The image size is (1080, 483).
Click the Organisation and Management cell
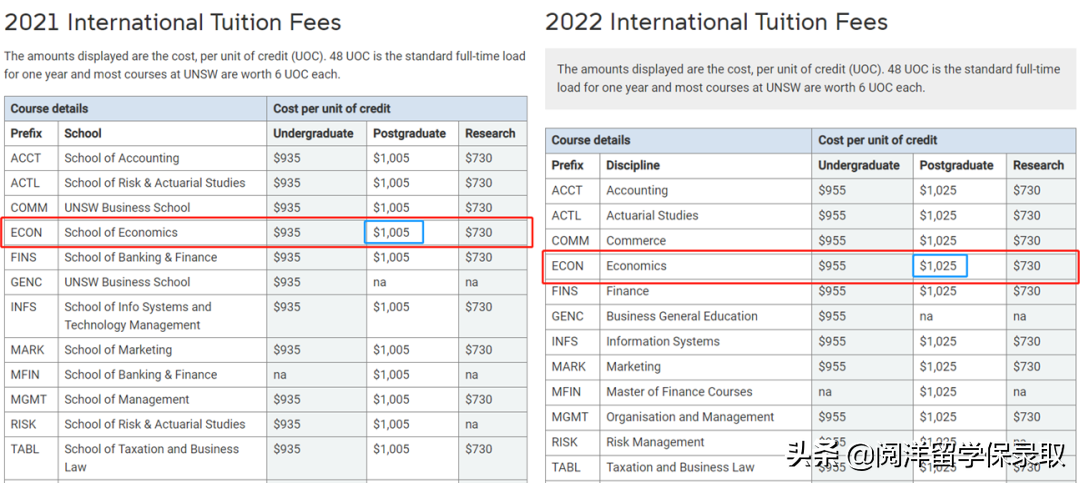pyautogui.click(x=690, y=417)
